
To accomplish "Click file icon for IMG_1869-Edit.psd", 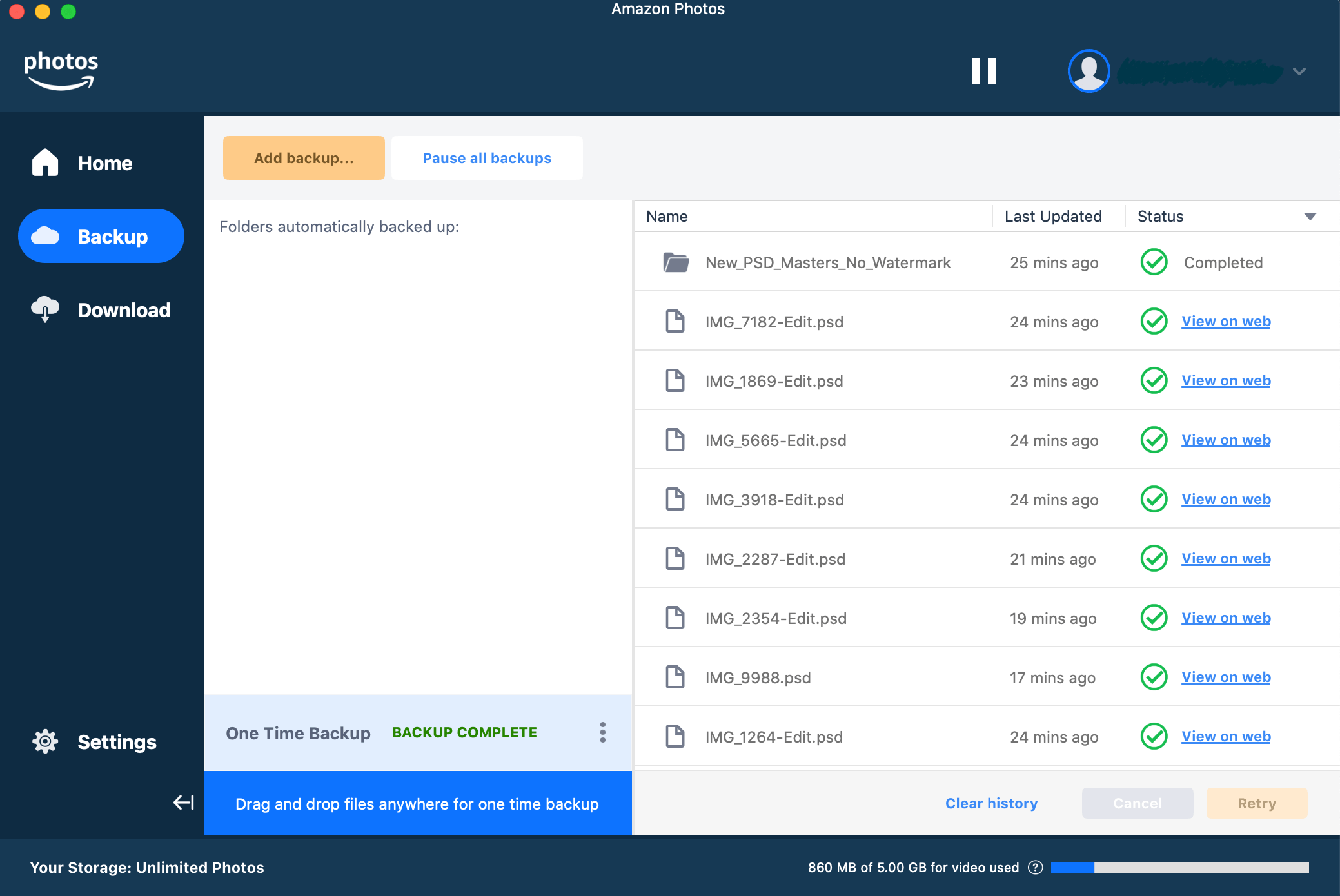I will [675, 380].
